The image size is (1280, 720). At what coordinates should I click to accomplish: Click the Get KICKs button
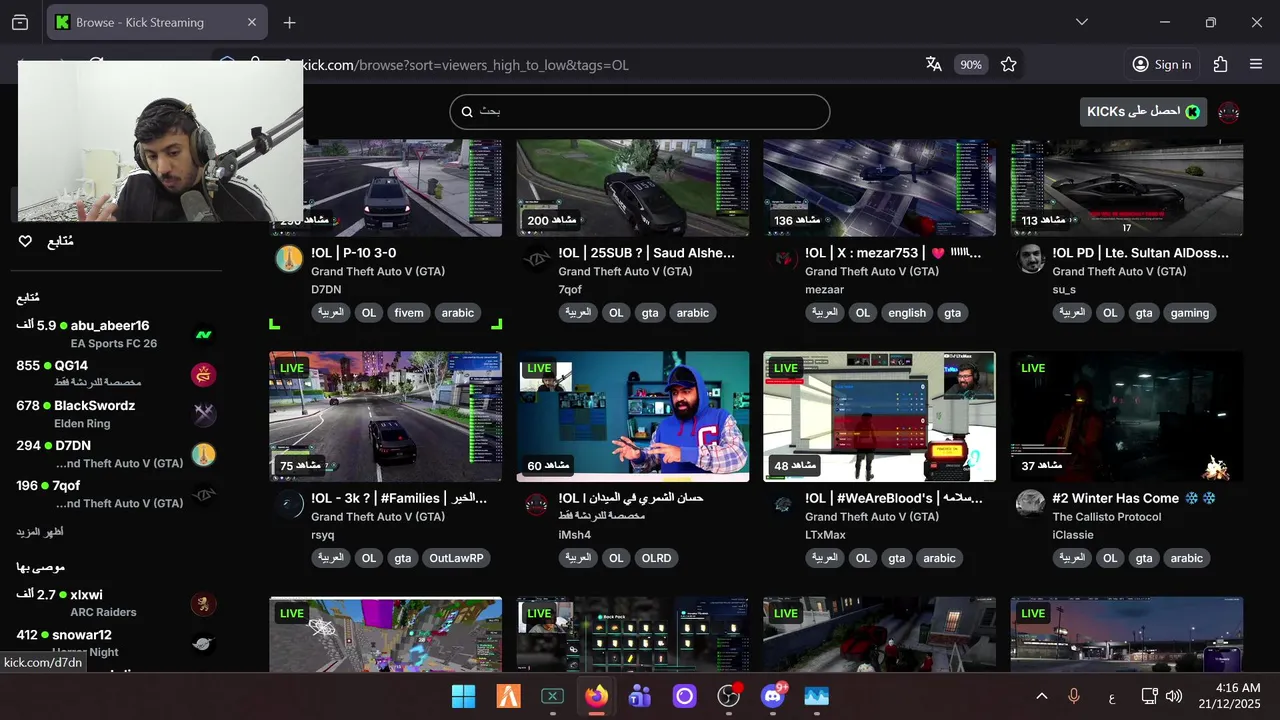(x=1143, y=112)
